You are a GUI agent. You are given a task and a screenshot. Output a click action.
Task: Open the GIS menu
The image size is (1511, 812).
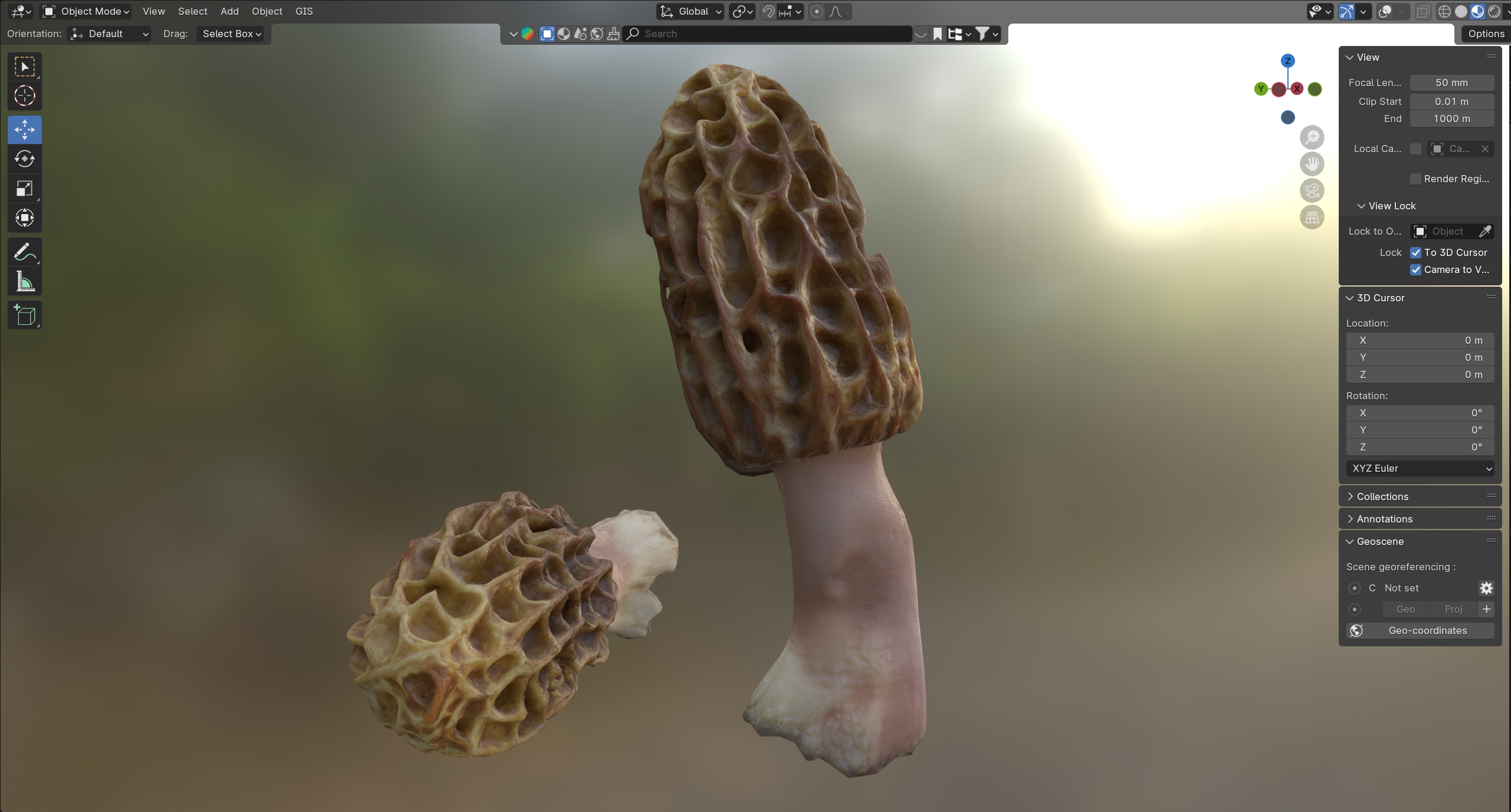tap(304, 11)
